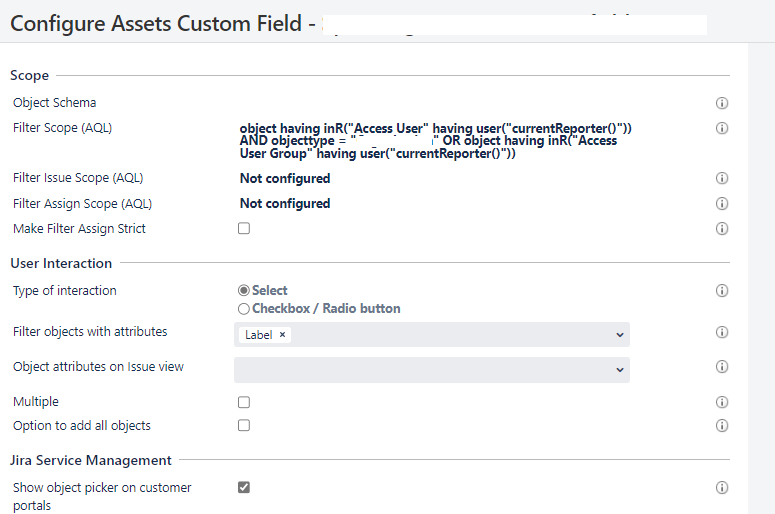Show info for object picker on customer portals

tap(722, 488)
